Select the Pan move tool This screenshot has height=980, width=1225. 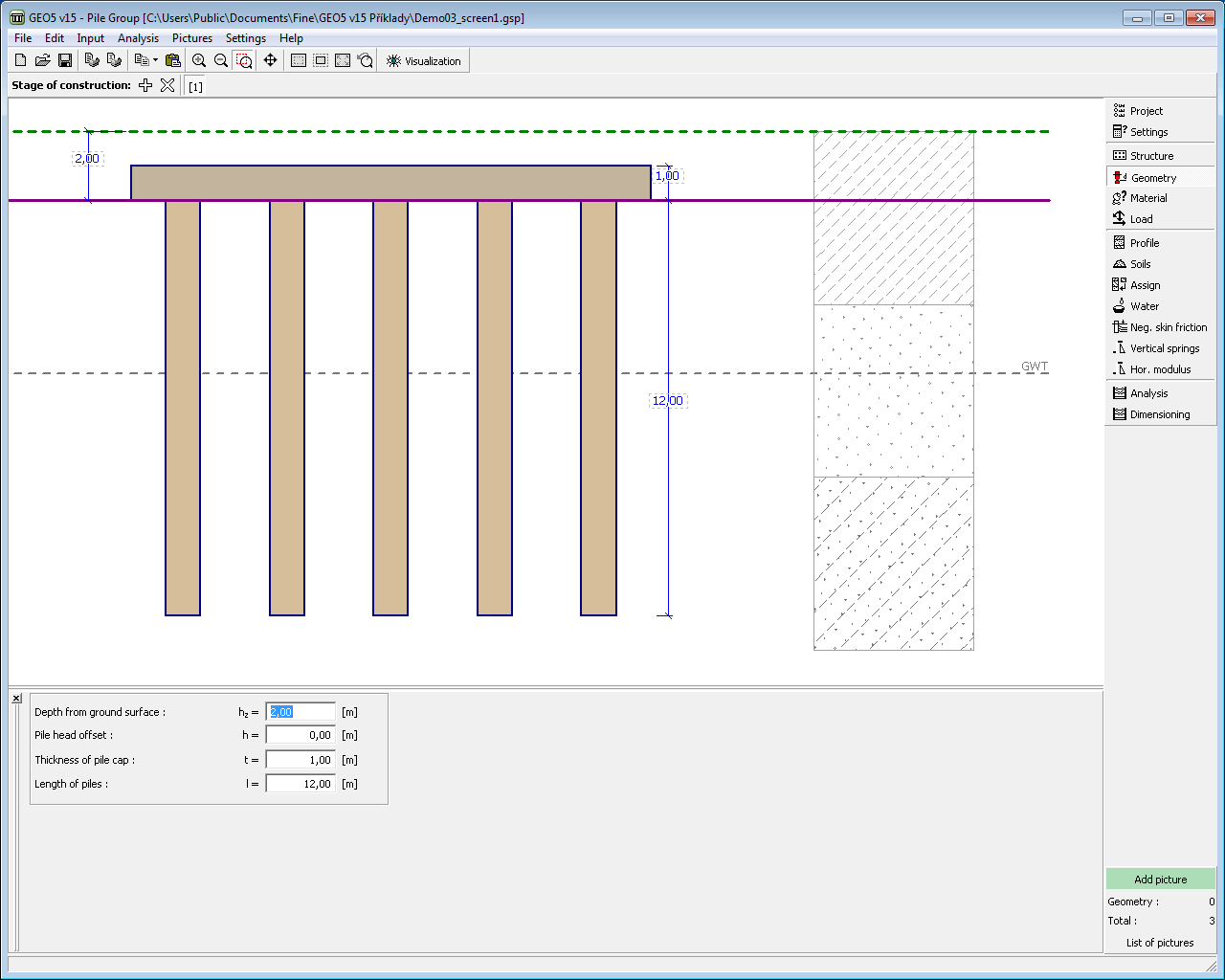[x=271, y=60]
